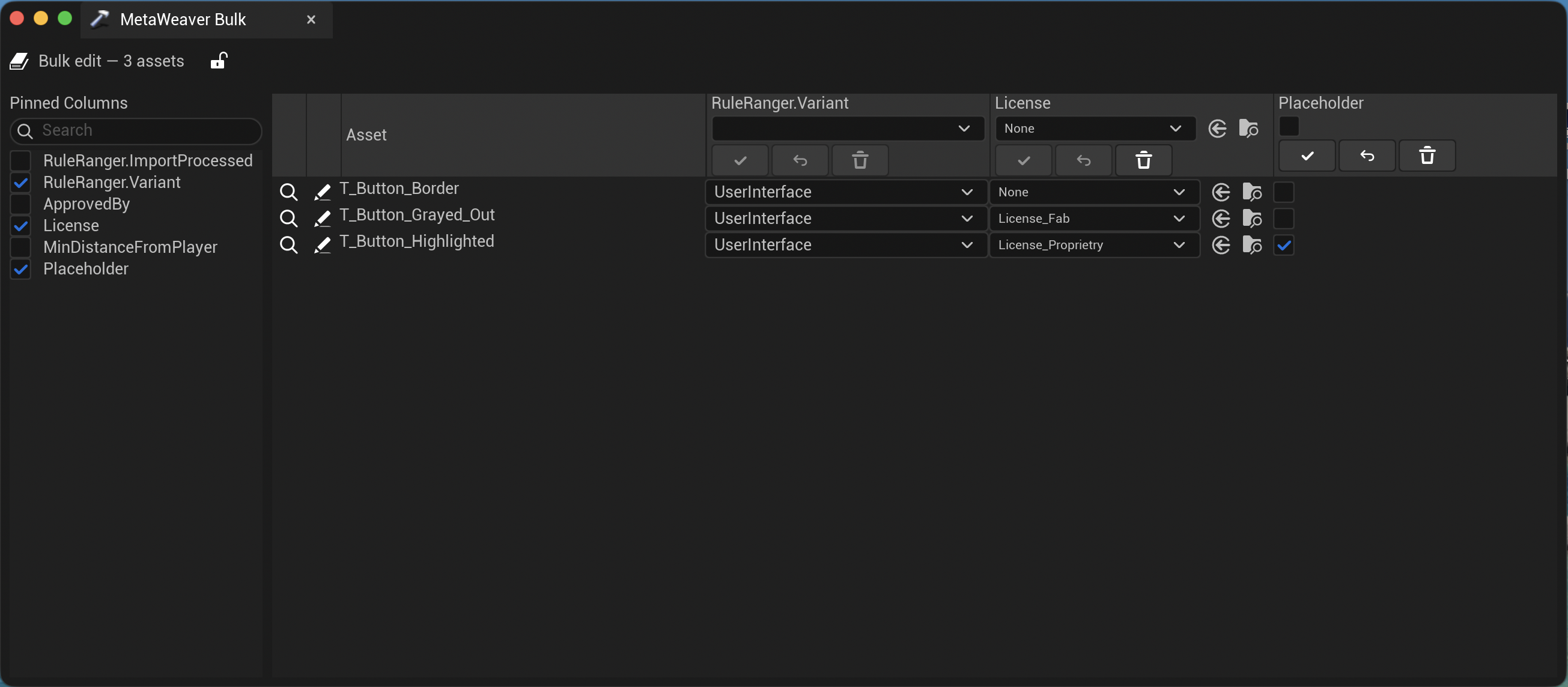
Task: Close the MetaWeaver Bulk tab
Action: [311, 19]
